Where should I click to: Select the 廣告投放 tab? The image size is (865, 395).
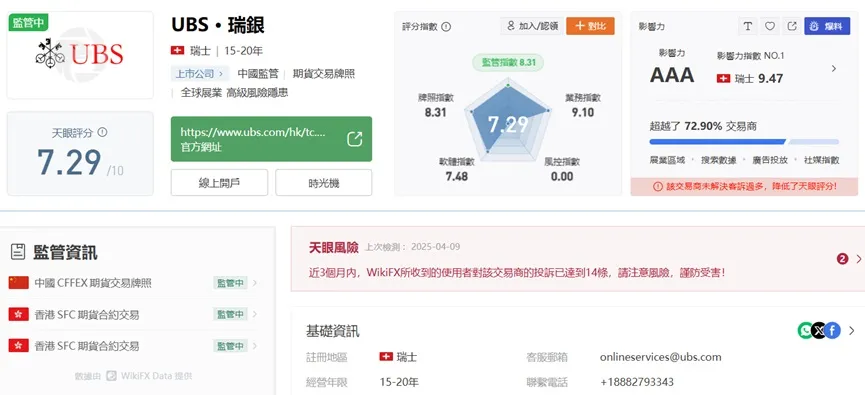coord(770,160)
